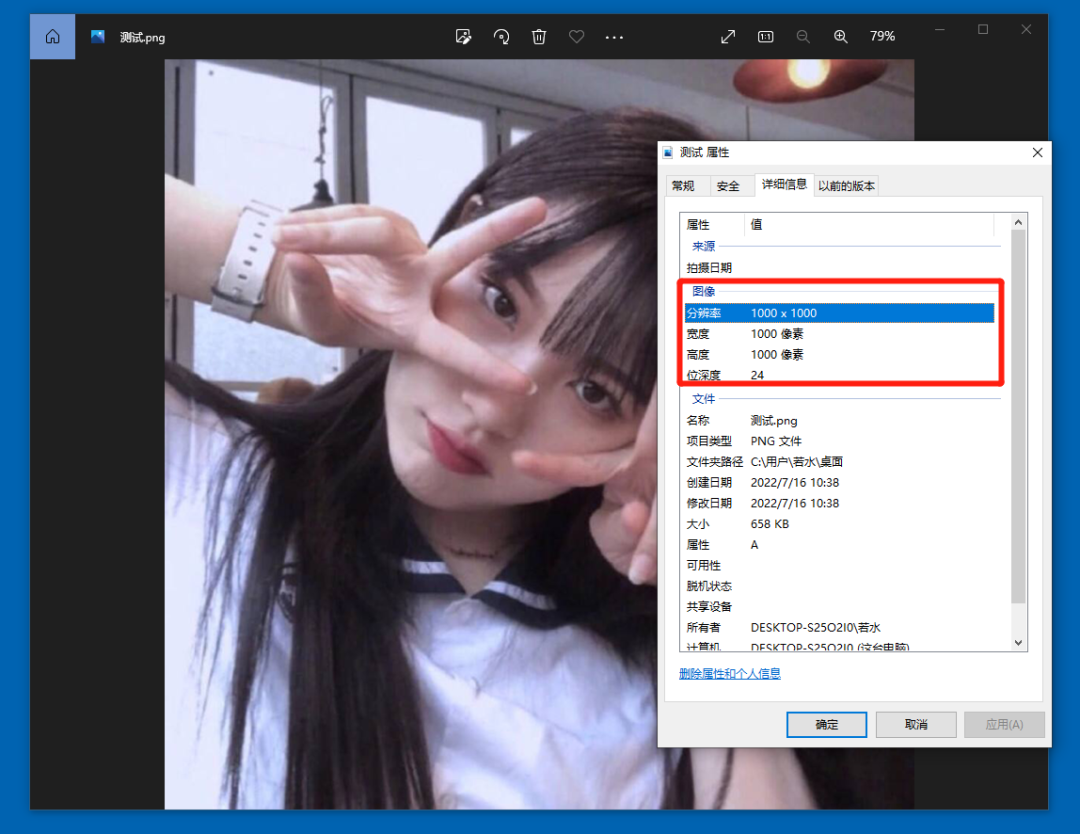1080x834 pixels.
Task: Click the 属性 column header
Action: click(x=712, y=225)
